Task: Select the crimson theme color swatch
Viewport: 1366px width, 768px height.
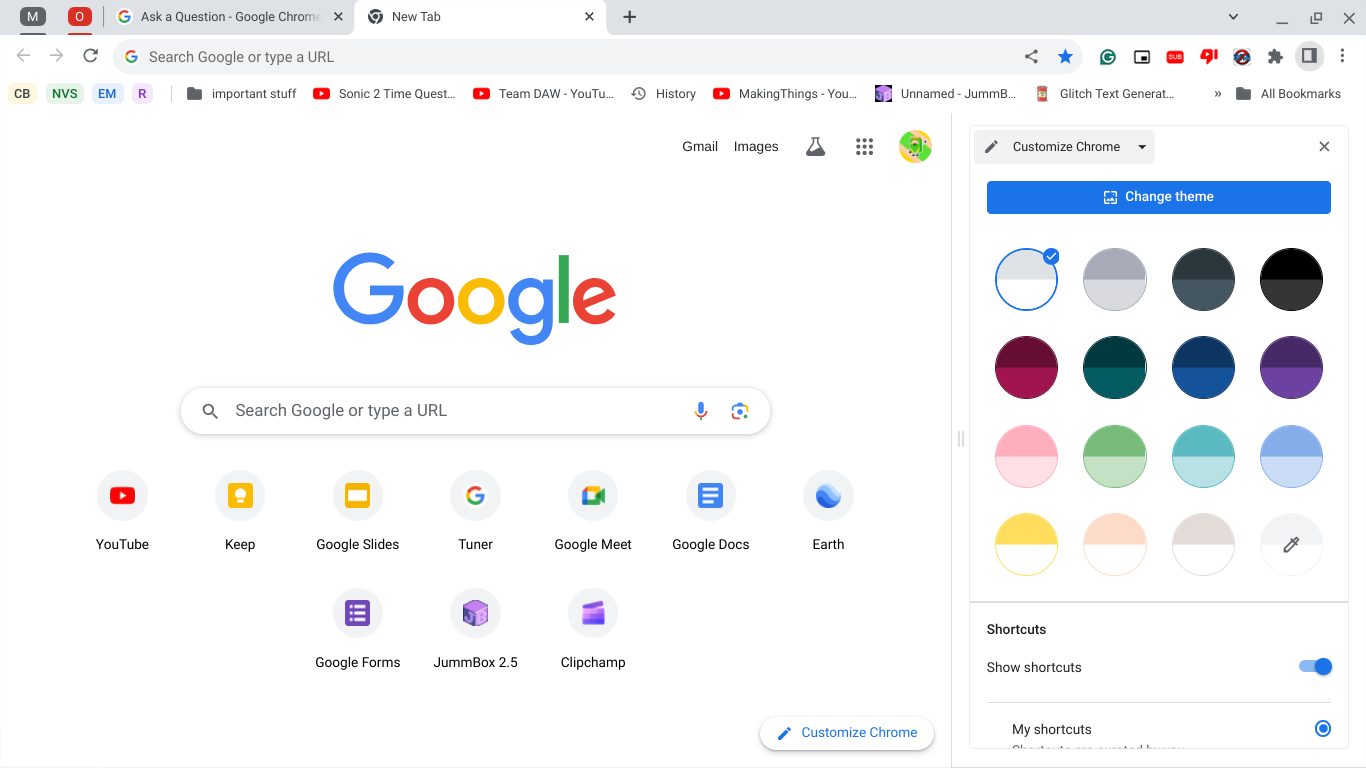Action: click(1026, 367)
